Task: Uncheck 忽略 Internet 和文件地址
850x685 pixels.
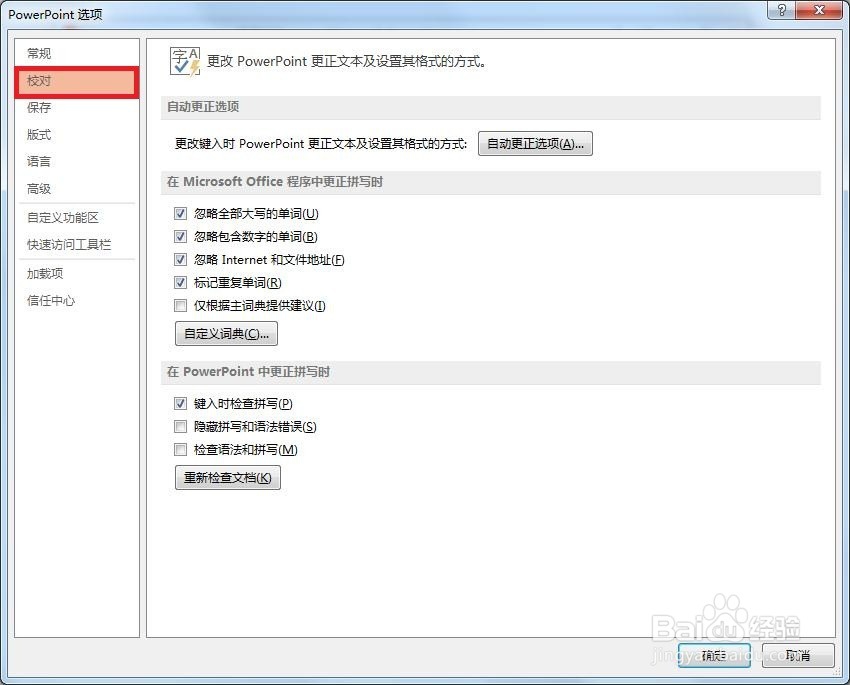Action: [x=181, y=260]
